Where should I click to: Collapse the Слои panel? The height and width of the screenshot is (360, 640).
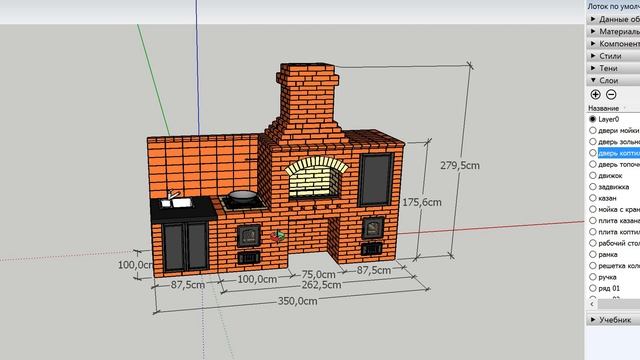[613, 80]
